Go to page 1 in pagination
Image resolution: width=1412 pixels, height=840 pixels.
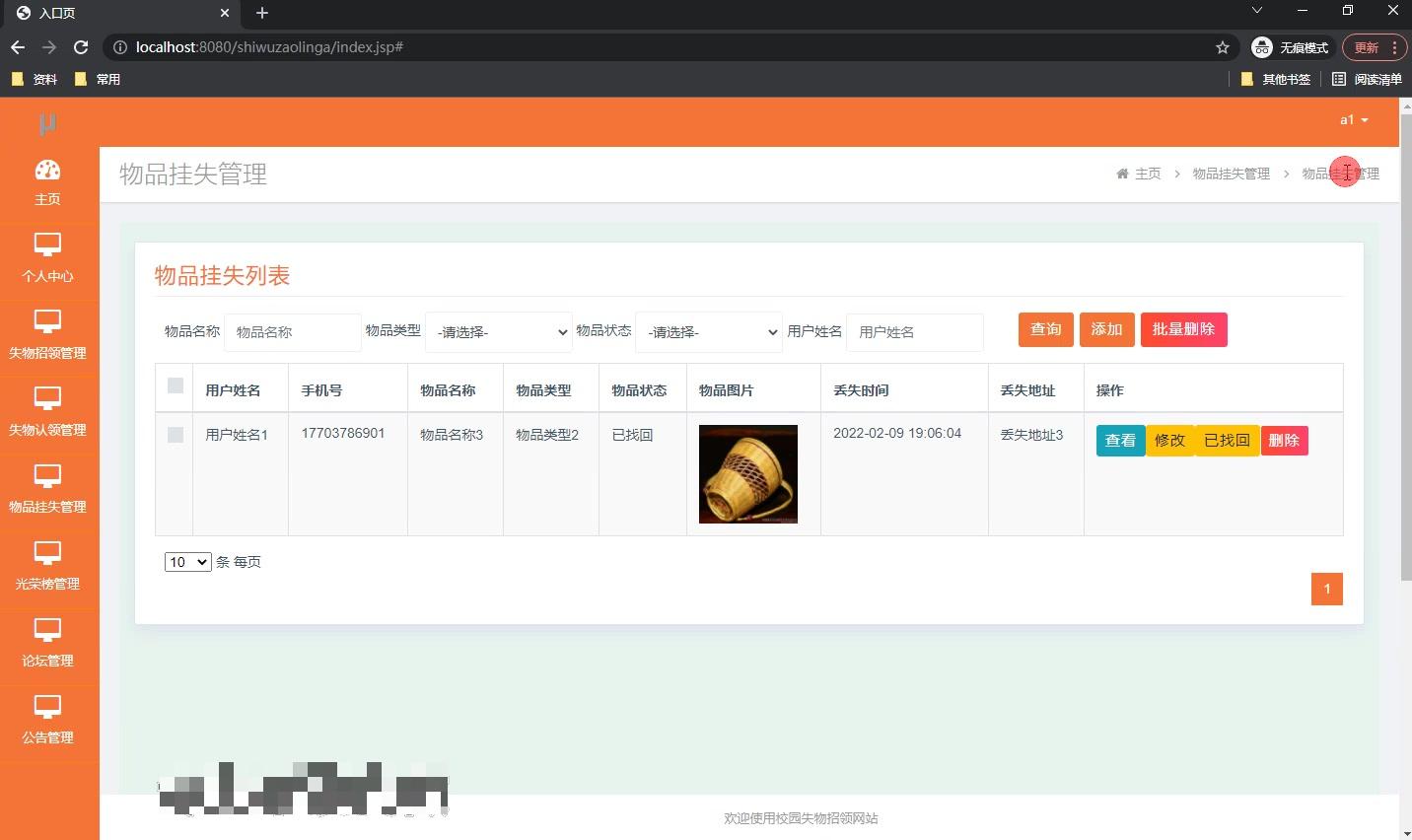click(x=1327, y=589)
